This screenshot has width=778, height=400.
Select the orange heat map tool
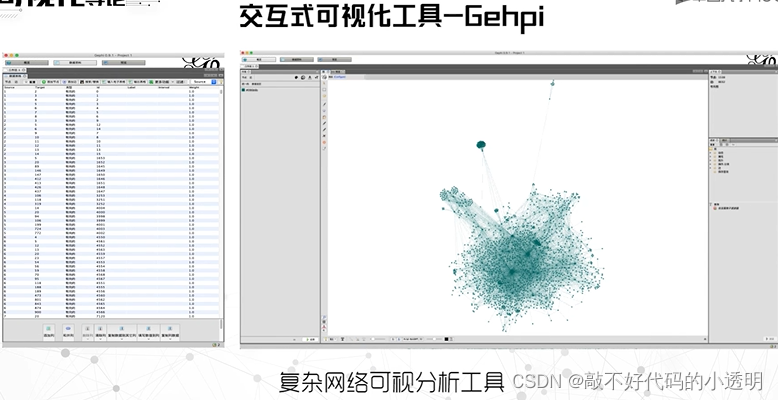click(324, 142)
